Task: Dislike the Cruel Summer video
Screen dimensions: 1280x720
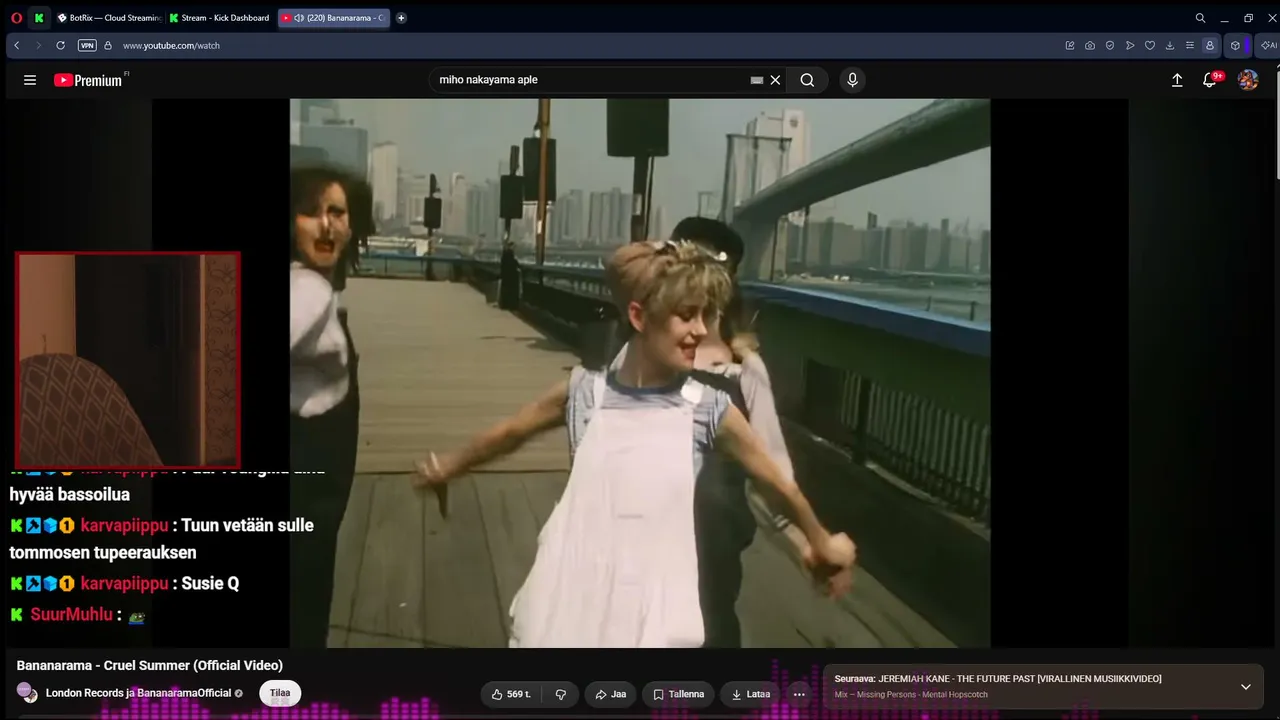Action: (560, 694)
